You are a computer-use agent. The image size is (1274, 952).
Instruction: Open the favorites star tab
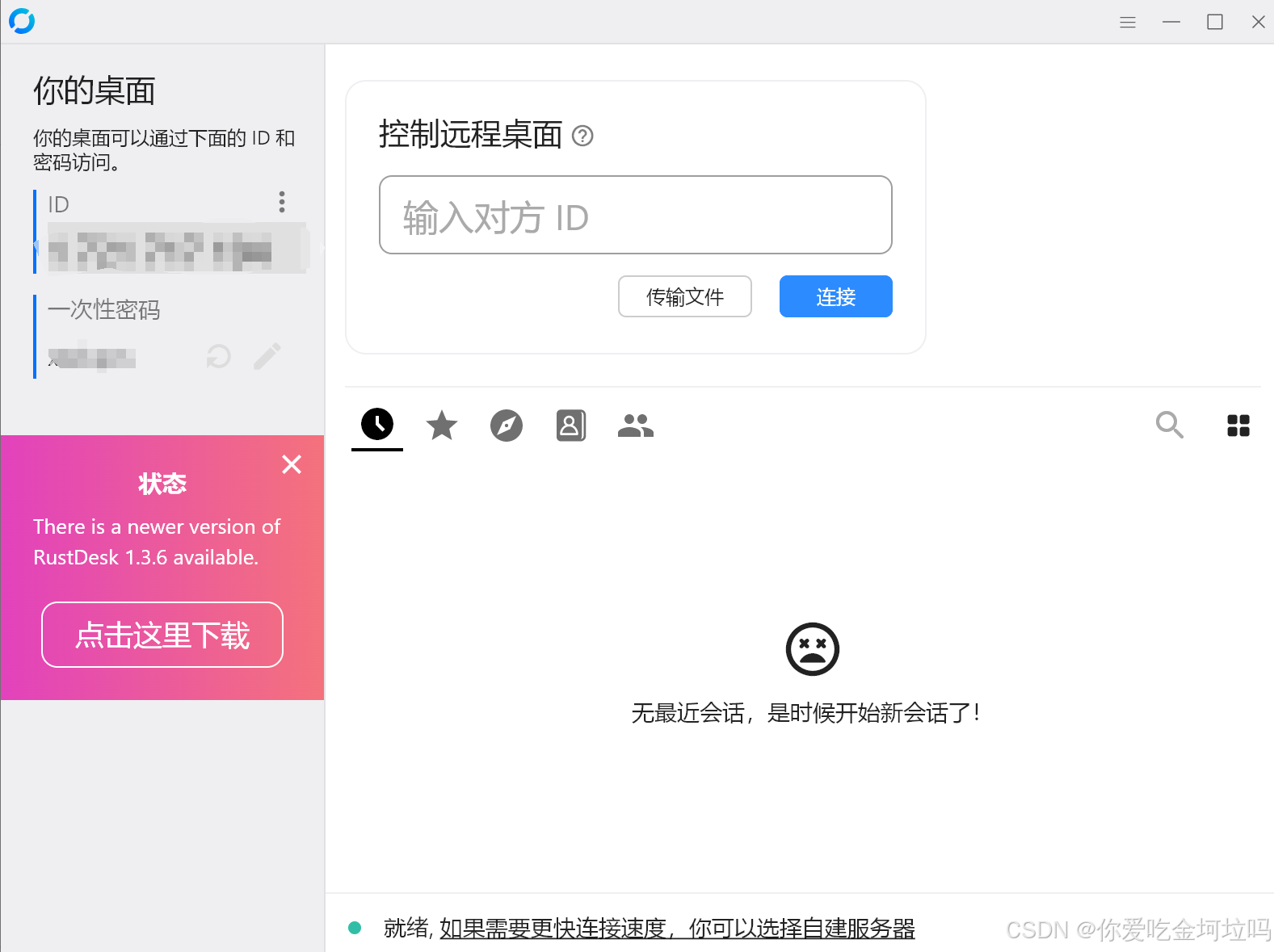442,426
